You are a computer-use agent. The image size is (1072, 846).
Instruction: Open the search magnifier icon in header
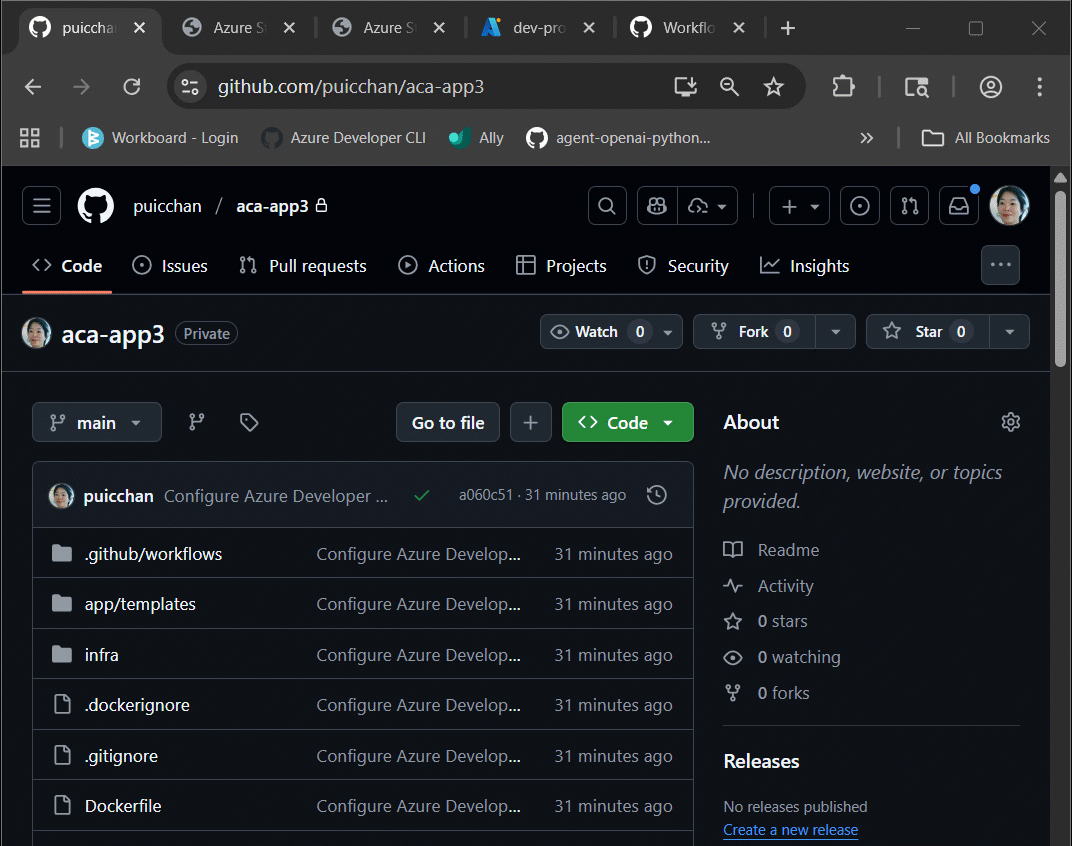pyautogui.click(x=606, y=205)
